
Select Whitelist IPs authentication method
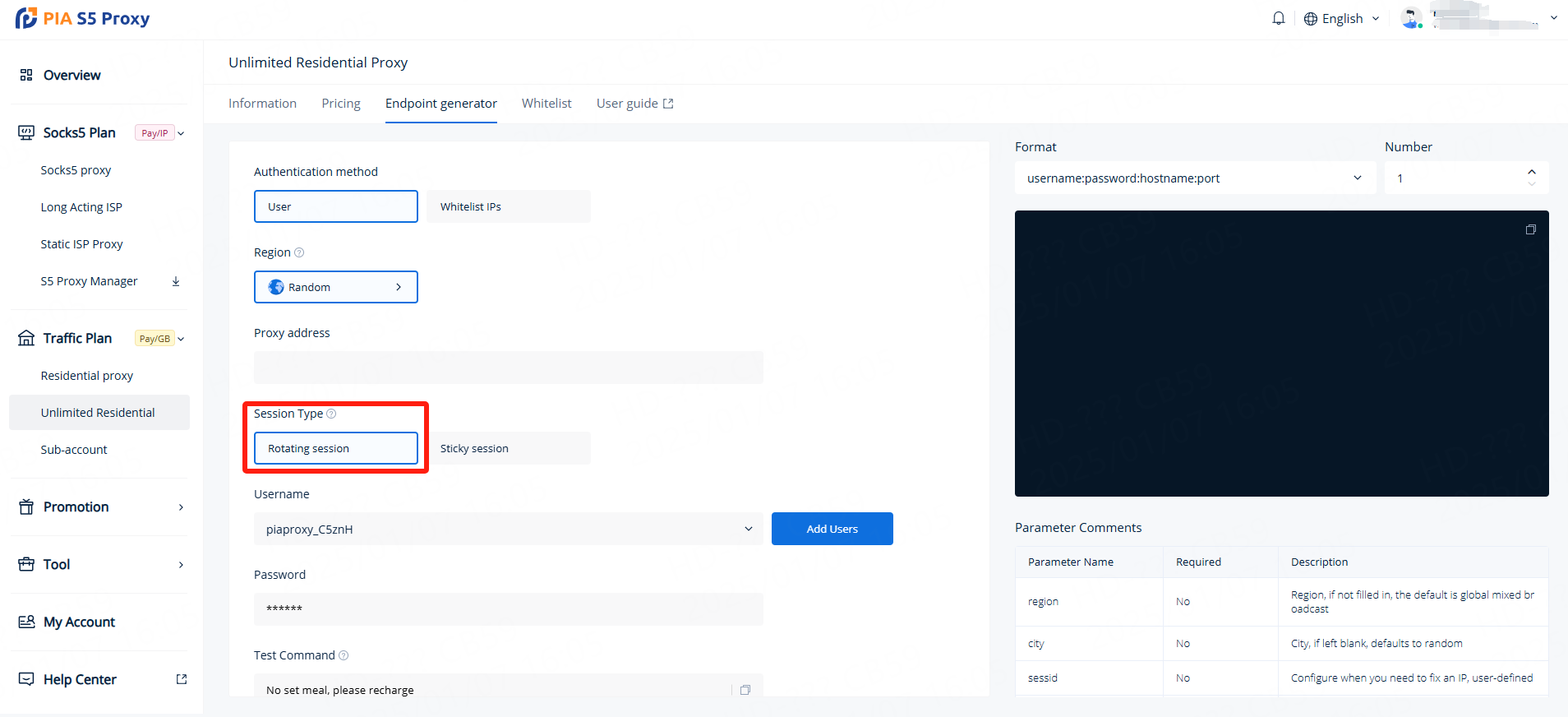pyautogui.click(x=508, y=206)
